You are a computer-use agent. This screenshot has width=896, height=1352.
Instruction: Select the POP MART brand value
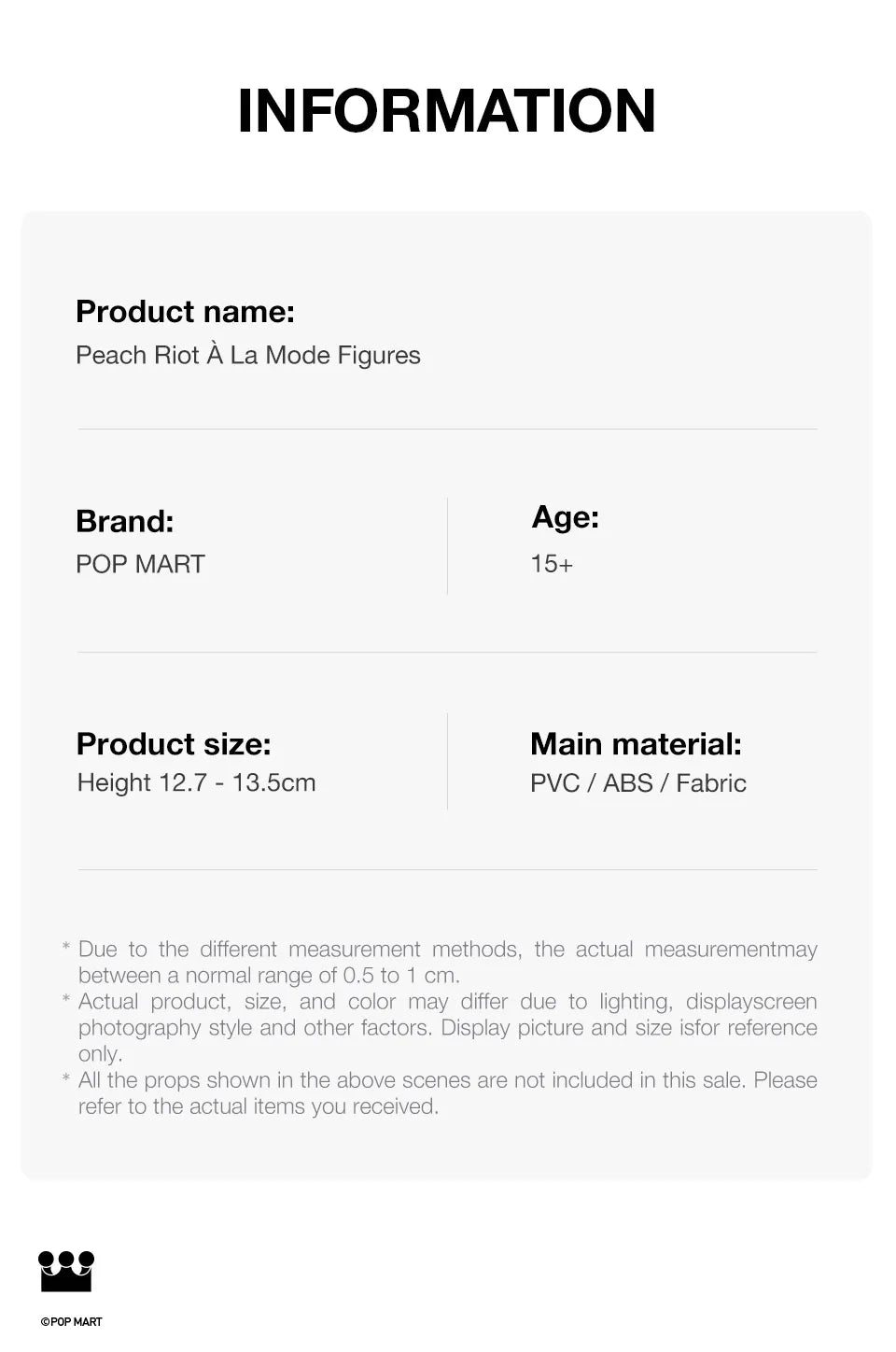[140, 564]
